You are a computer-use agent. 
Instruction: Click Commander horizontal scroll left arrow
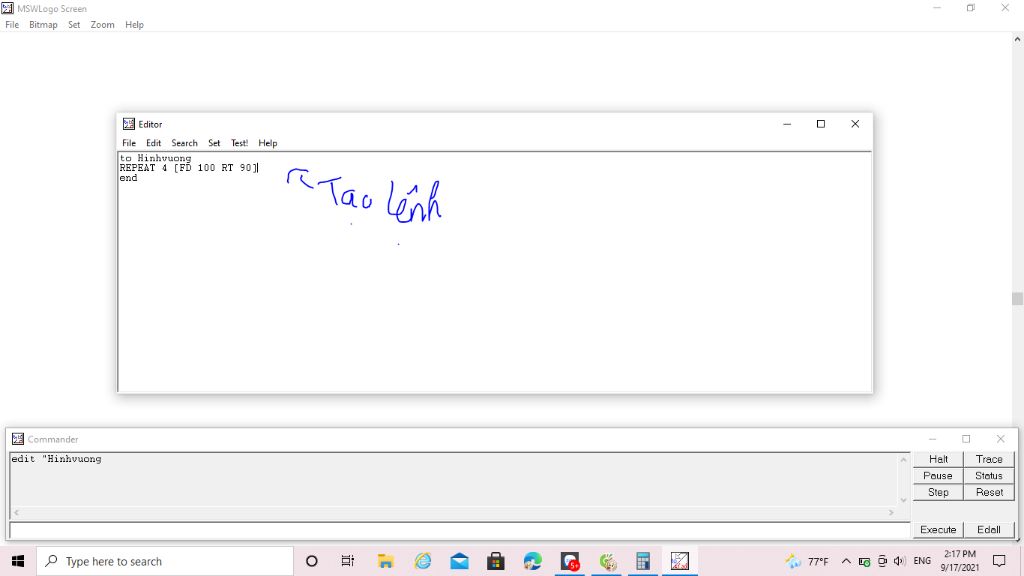point(16,513)
